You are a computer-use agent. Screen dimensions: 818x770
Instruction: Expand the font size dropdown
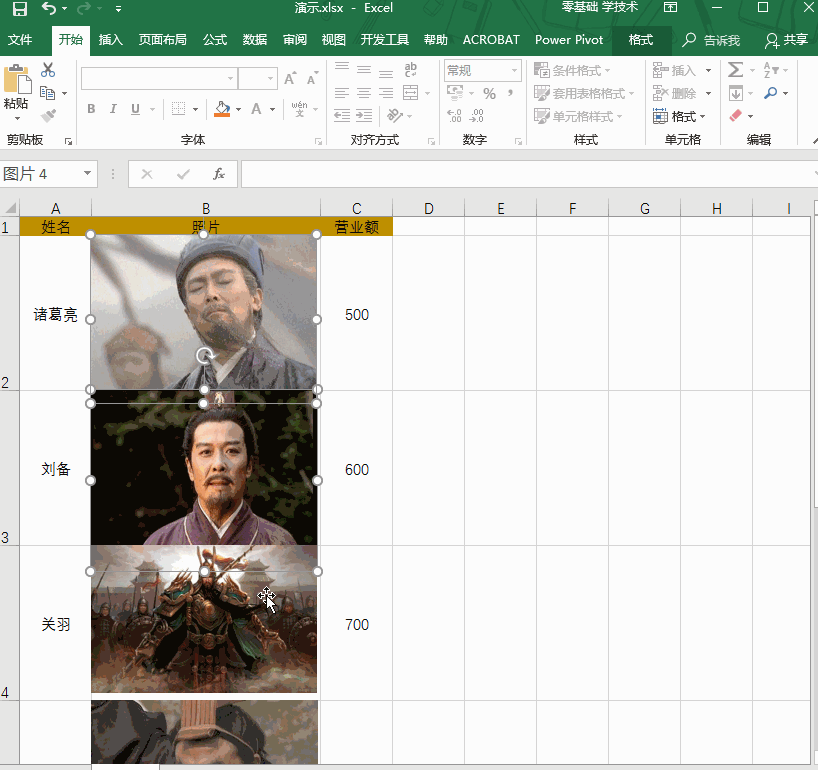coord(270,78)
